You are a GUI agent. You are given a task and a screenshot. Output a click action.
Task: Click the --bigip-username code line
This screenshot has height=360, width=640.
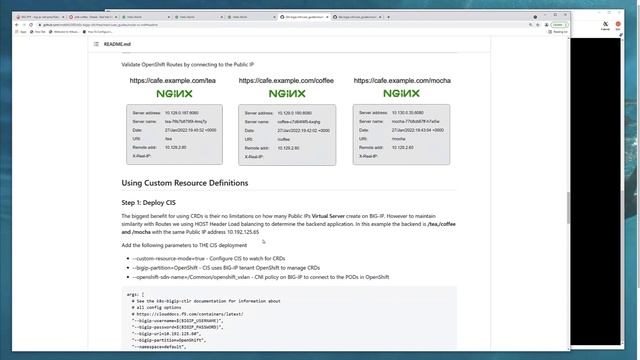click(x=177, y=320)
